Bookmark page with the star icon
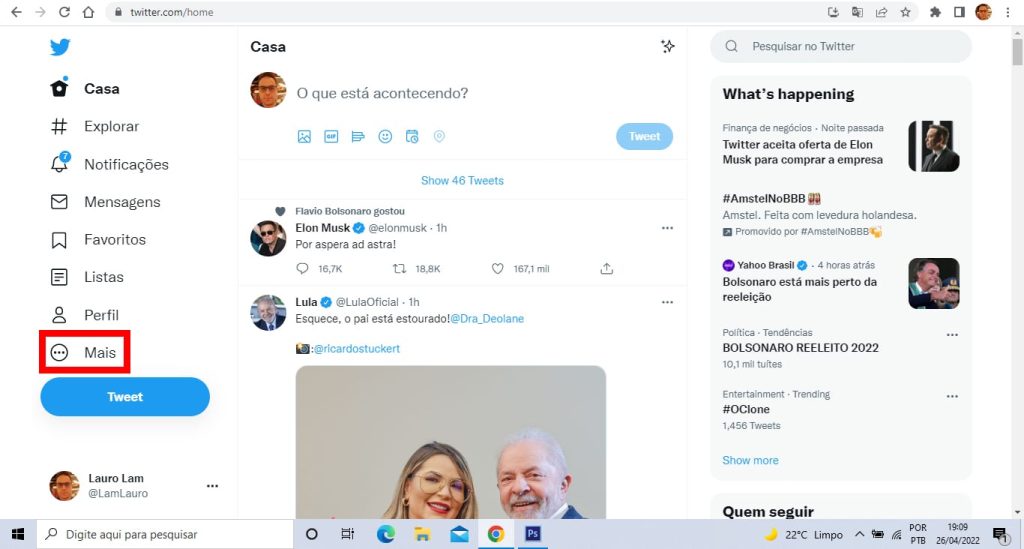 tap(905, 12)
